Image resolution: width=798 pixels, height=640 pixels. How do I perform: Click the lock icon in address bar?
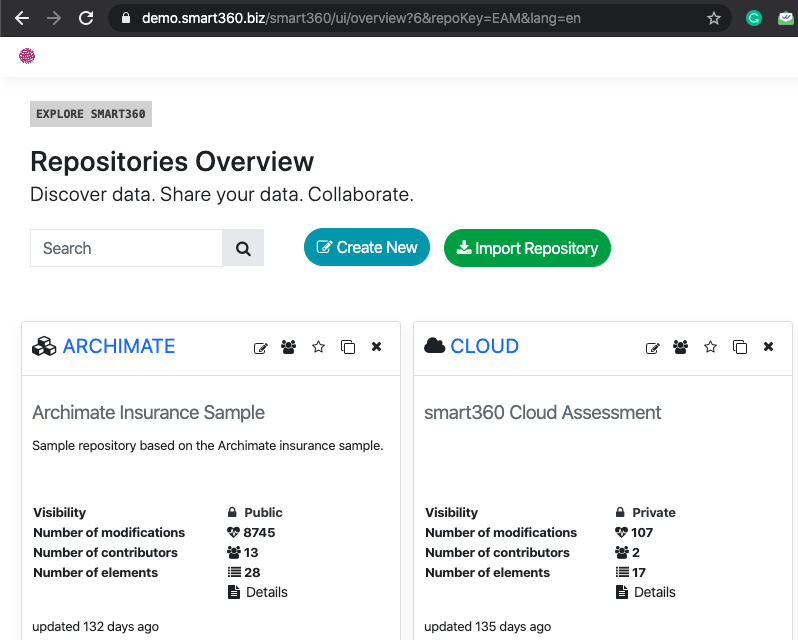click(x=126, y=18)
